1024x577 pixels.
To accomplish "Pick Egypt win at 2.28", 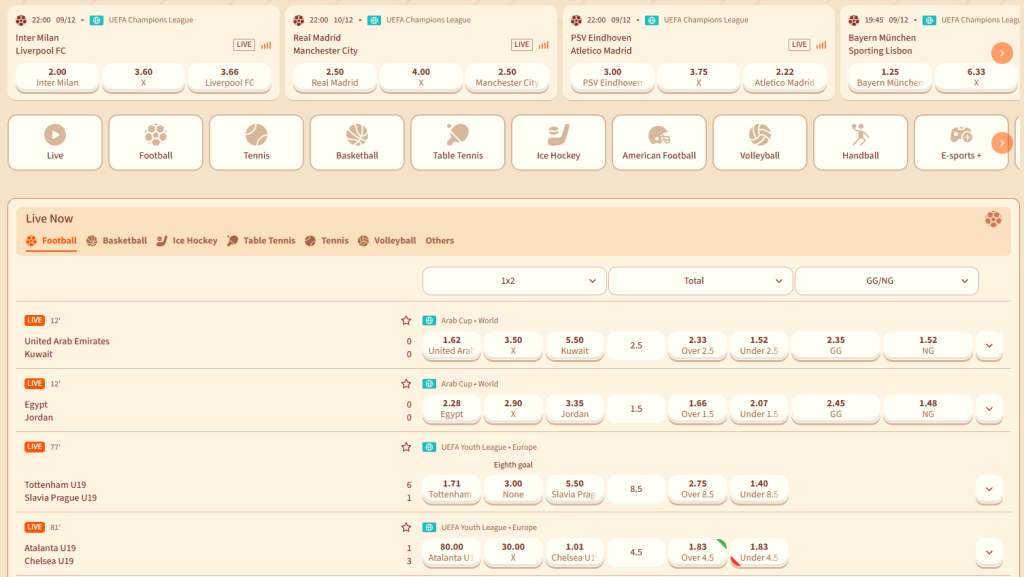I will pyautogui.click(x=452, y=409).
